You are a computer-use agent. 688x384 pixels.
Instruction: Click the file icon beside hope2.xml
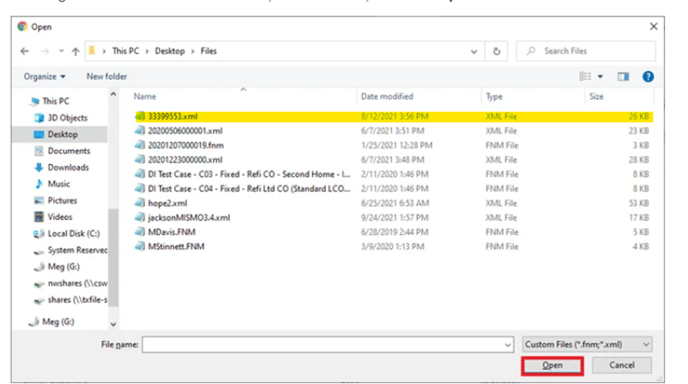(140, 203)
